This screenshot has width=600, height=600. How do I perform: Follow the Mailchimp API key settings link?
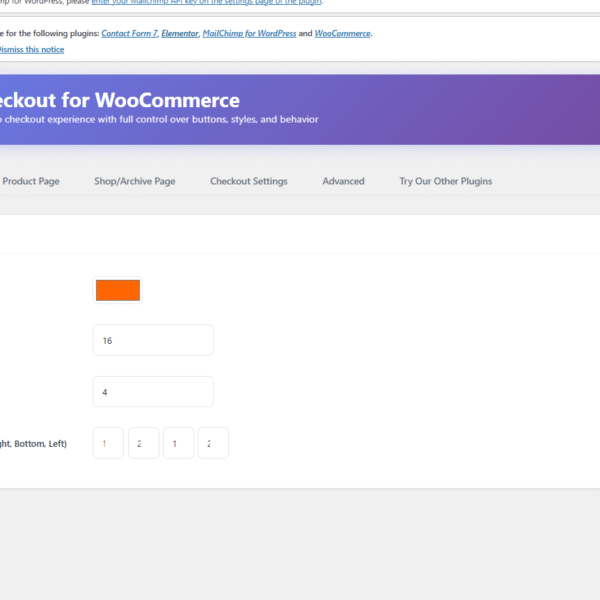click(207, 2)
